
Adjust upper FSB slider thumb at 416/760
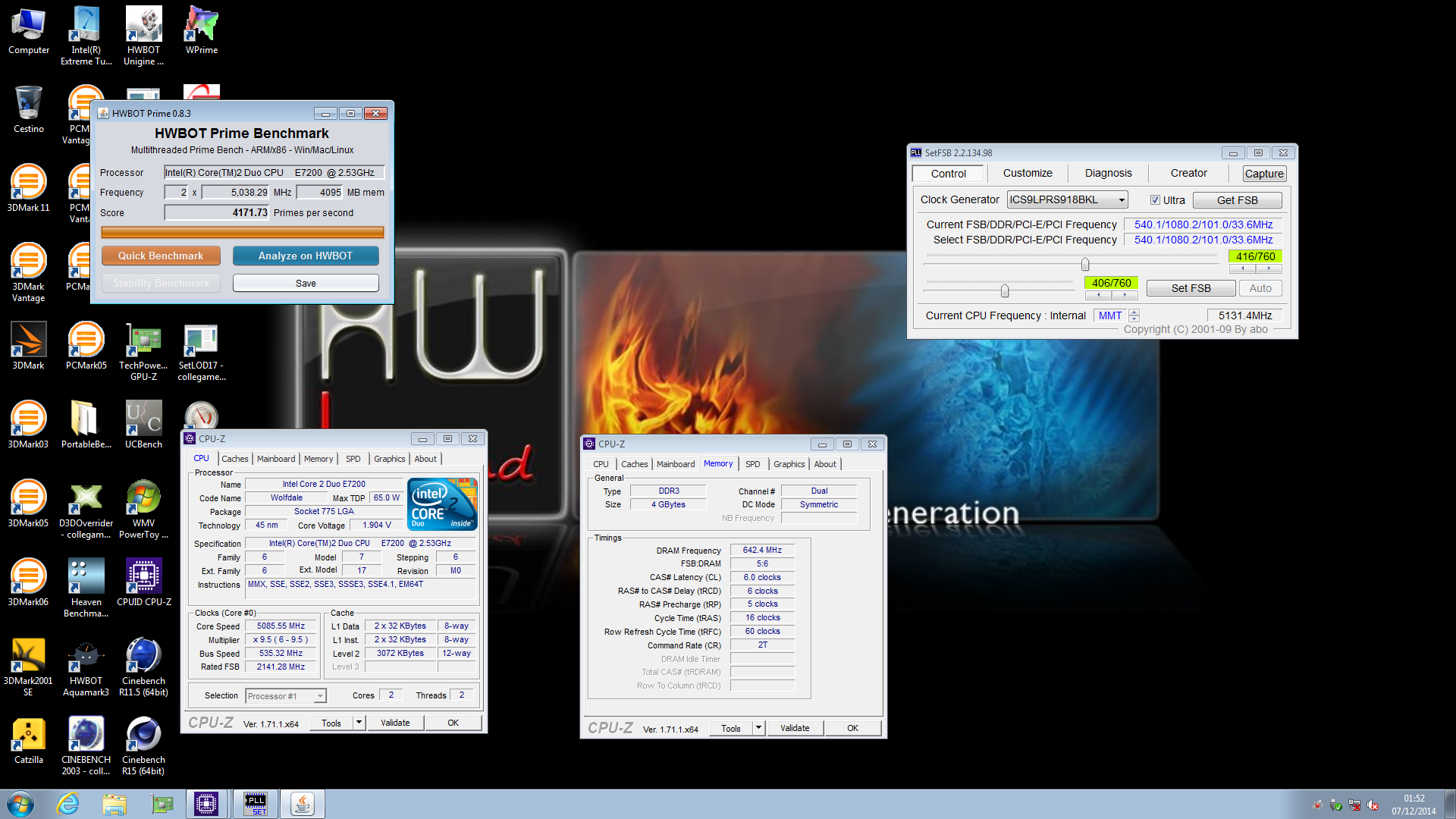(x=1085, y=264)
